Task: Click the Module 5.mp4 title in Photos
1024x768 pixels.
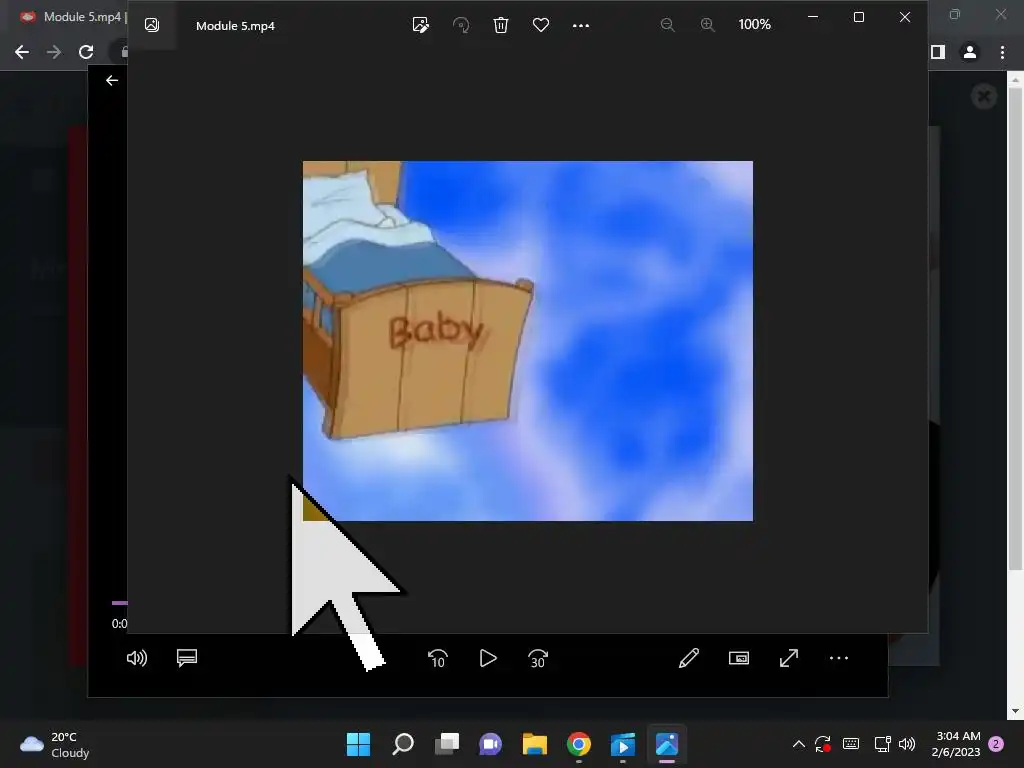Action: (235, 25)
